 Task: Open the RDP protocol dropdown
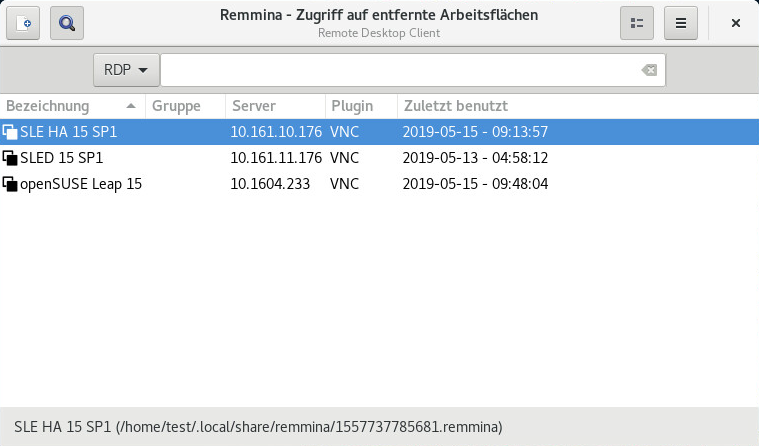coord(126,70)
